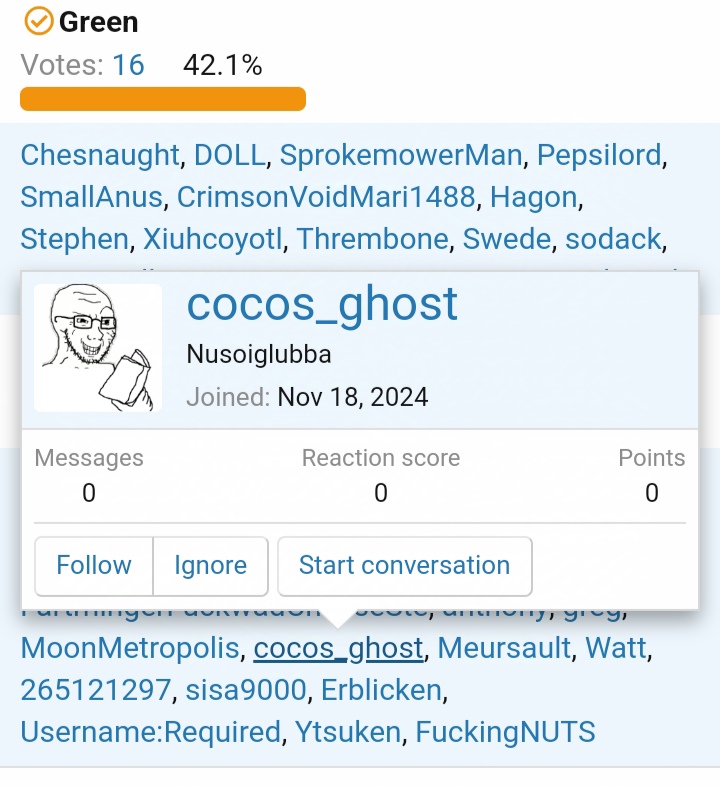Screen dimensions: 720x786
Task: Open the 265121297 user link
Action: [x=96, y=690]
